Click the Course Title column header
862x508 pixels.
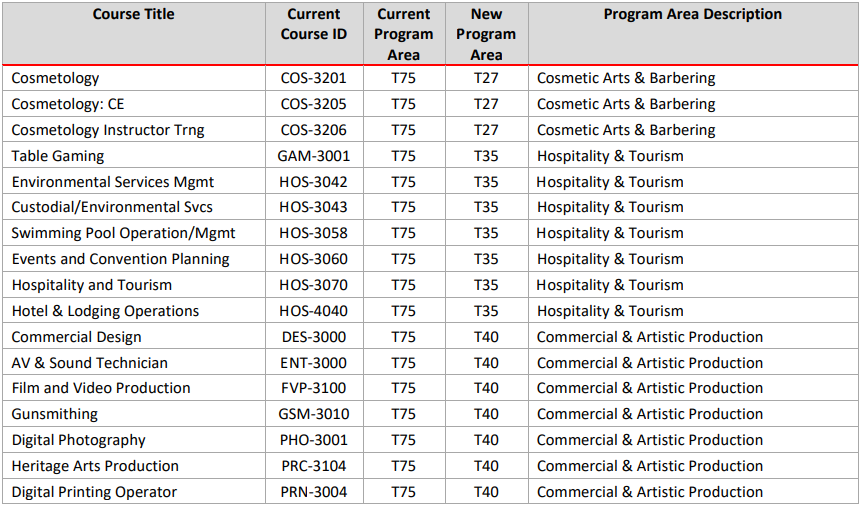point(133,15)
